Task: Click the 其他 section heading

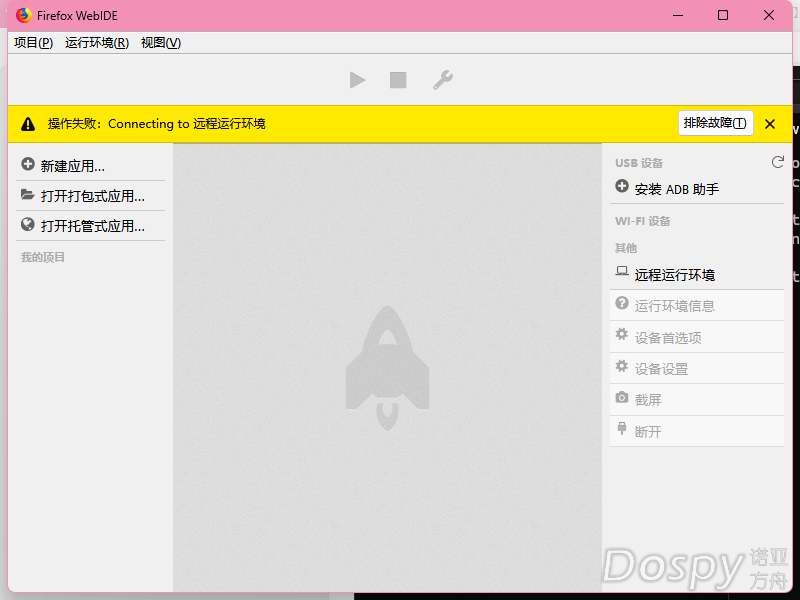Action: [x=626, y=248]
